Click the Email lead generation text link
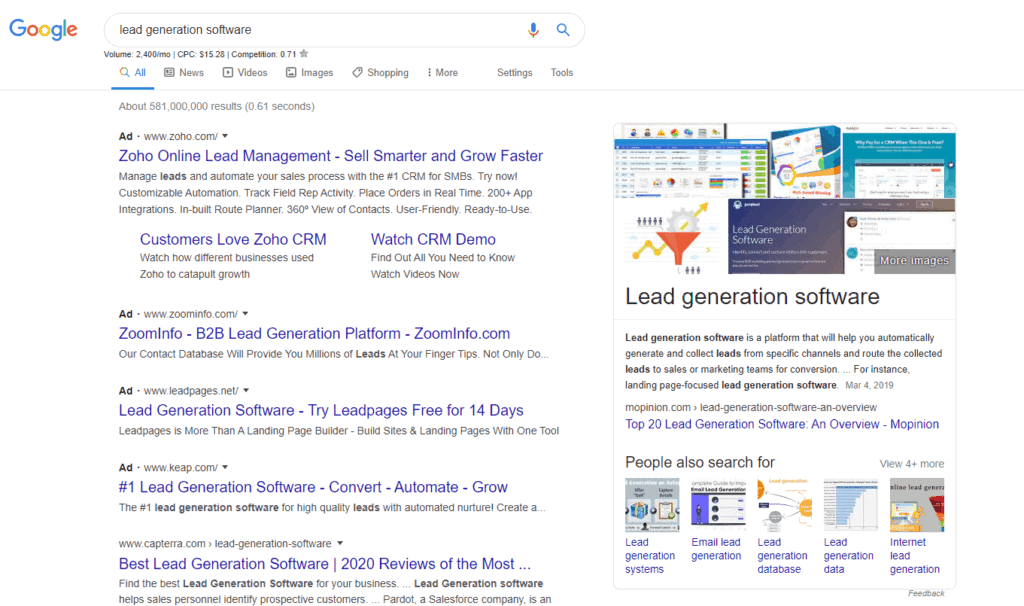This screenshot has width=1024, height=606. (x=716, y=549)
